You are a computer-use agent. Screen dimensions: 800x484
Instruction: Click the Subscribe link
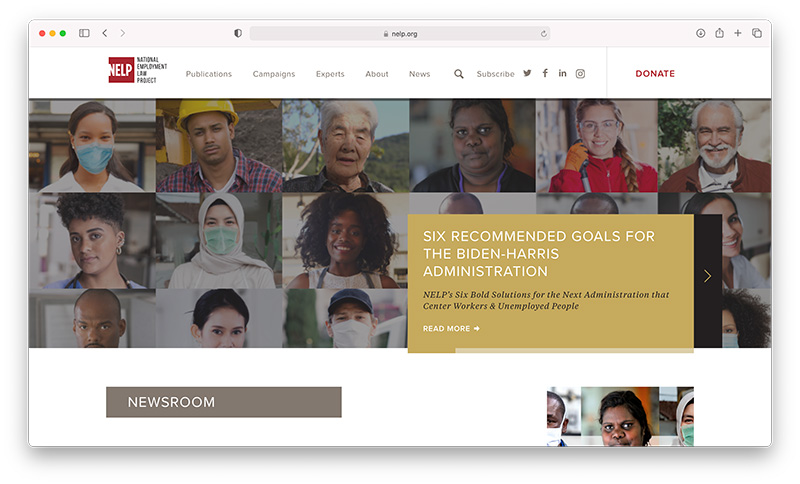click(495, 74)
